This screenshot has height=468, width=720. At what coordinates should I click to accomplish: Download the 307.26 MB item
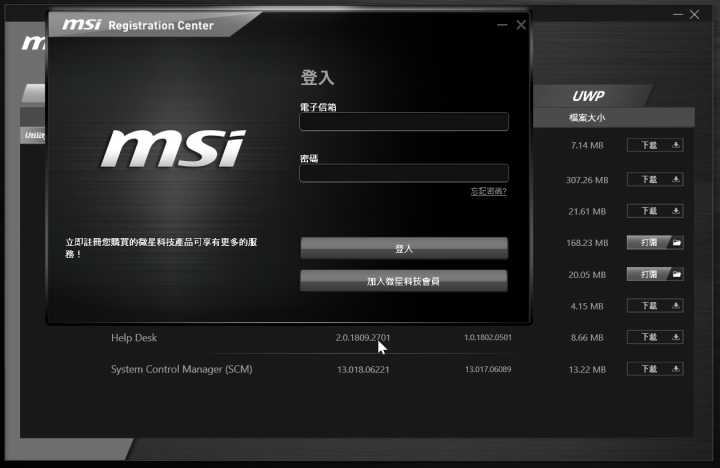coord(655,179)
